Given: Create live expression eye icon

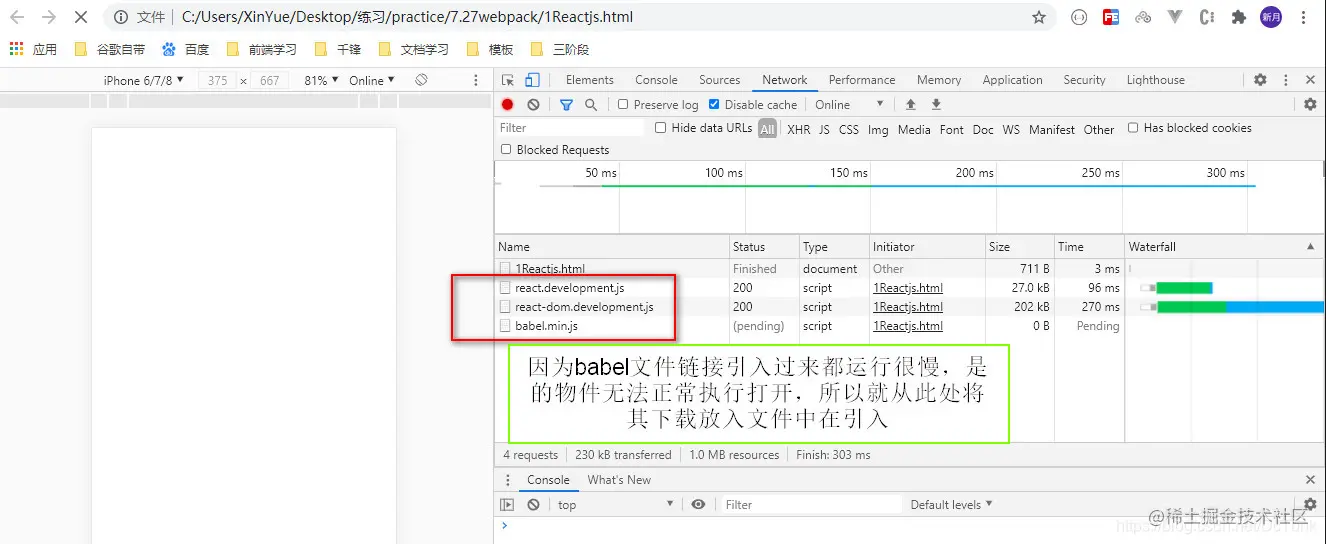Looking at the screenshot, I should (698, 505).
